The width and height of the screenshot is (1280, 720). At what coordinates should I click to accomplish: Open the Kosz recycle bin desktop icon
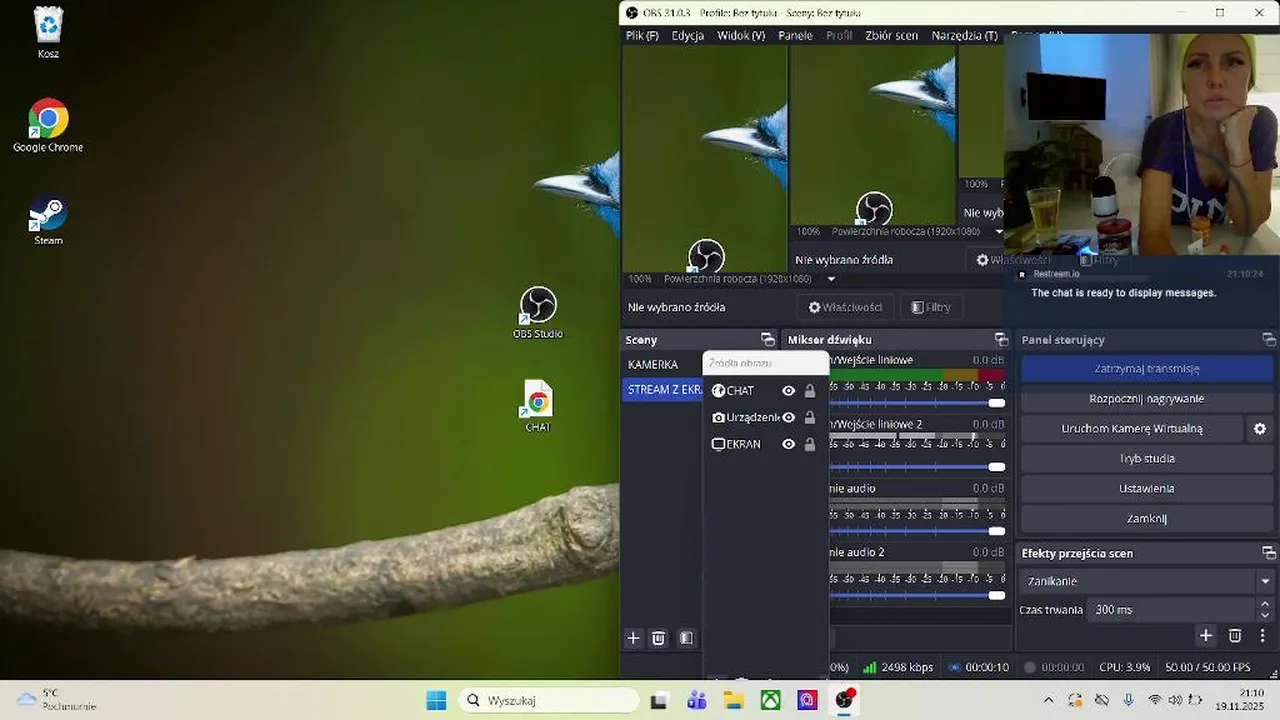coord(48,32)
